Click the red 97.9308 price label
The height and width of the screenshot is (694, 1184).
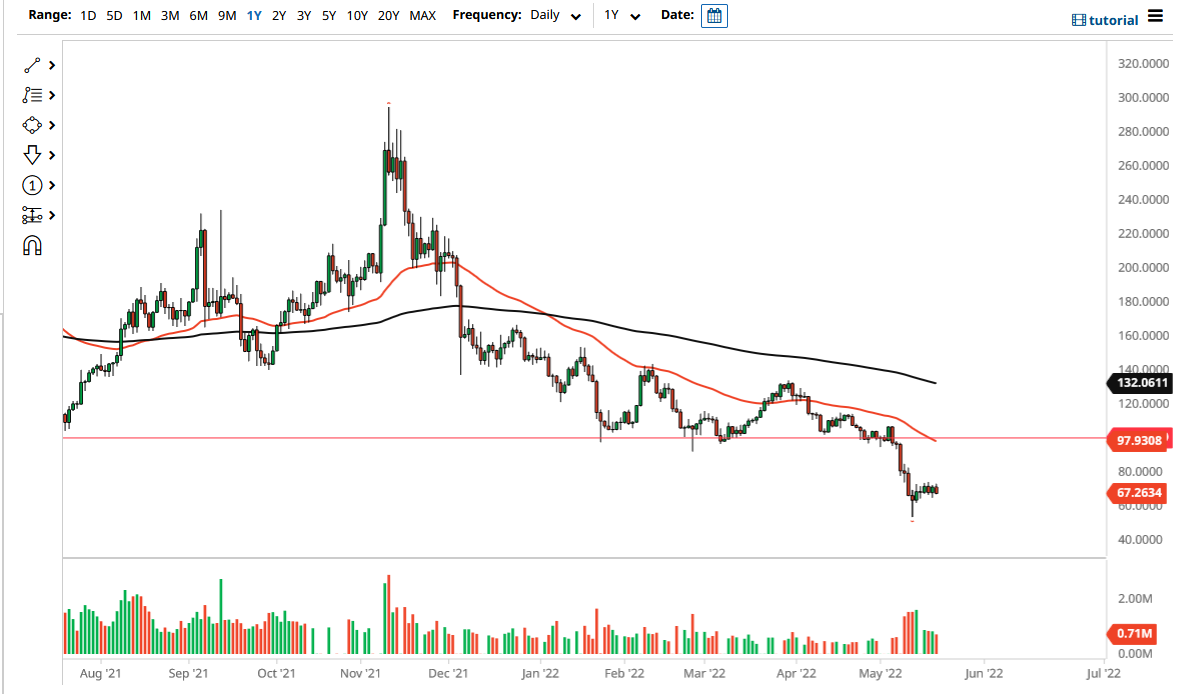click(1139, 439)
